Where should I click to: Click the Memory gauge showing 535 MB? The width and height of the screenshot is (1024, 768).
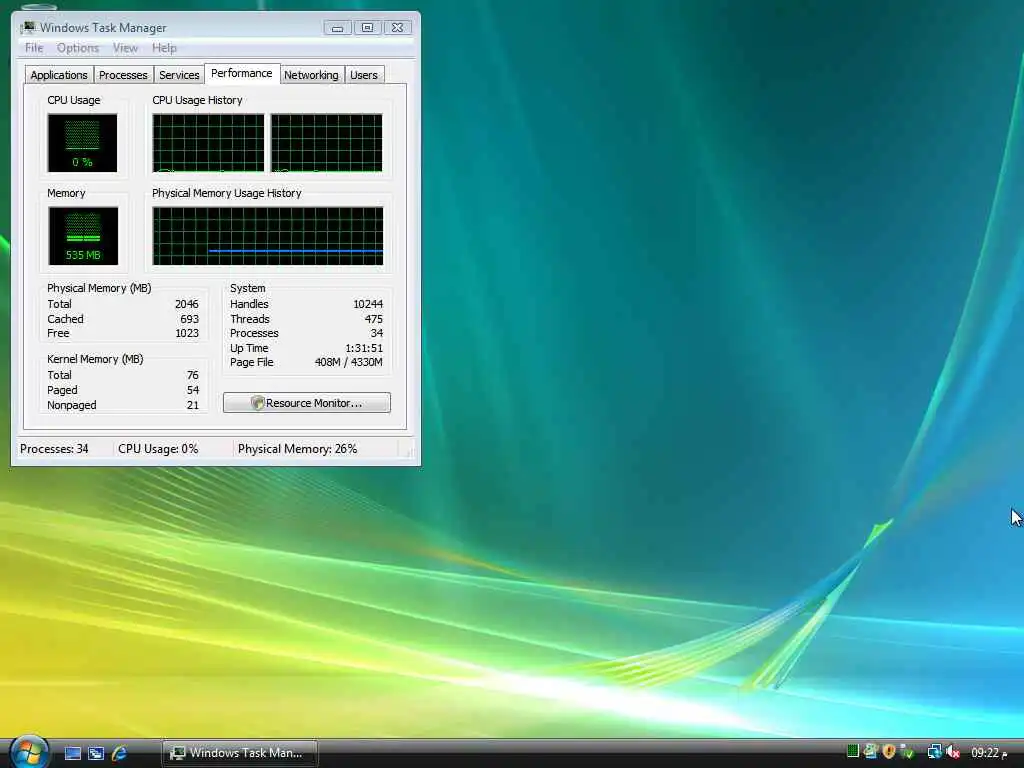tap(83, 236)
